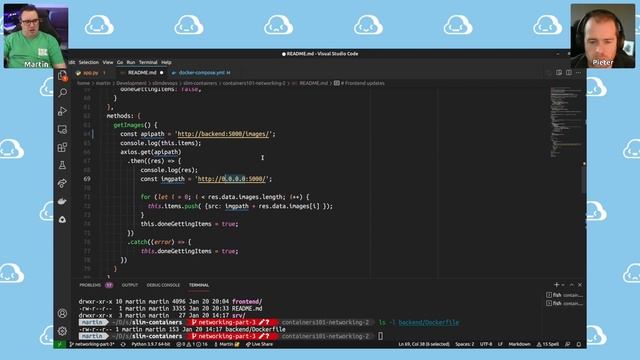
Task: Open the Live Share activity bar view
Action: (62, 183)
